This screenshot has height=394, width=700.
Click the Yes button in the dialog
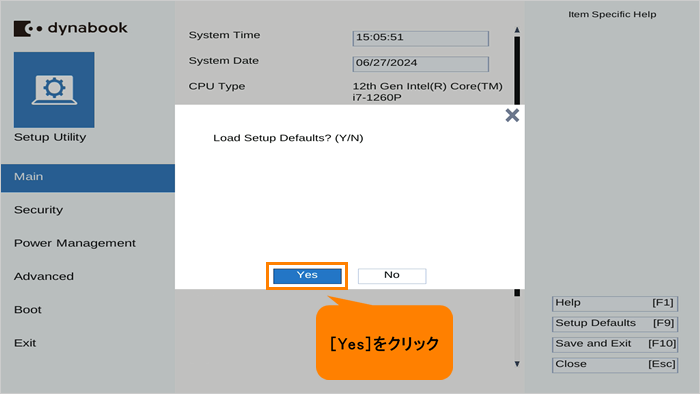pyautogui.click(x=307, y=275)
